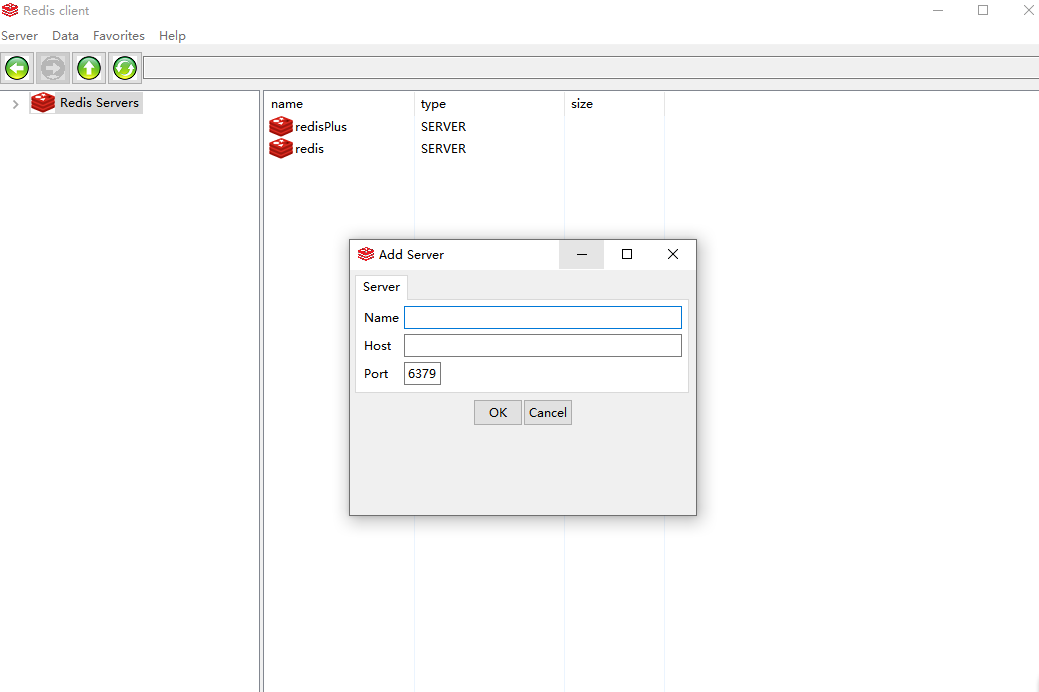Open the Server menu
1039x692 pixels.
coord(19,36)
